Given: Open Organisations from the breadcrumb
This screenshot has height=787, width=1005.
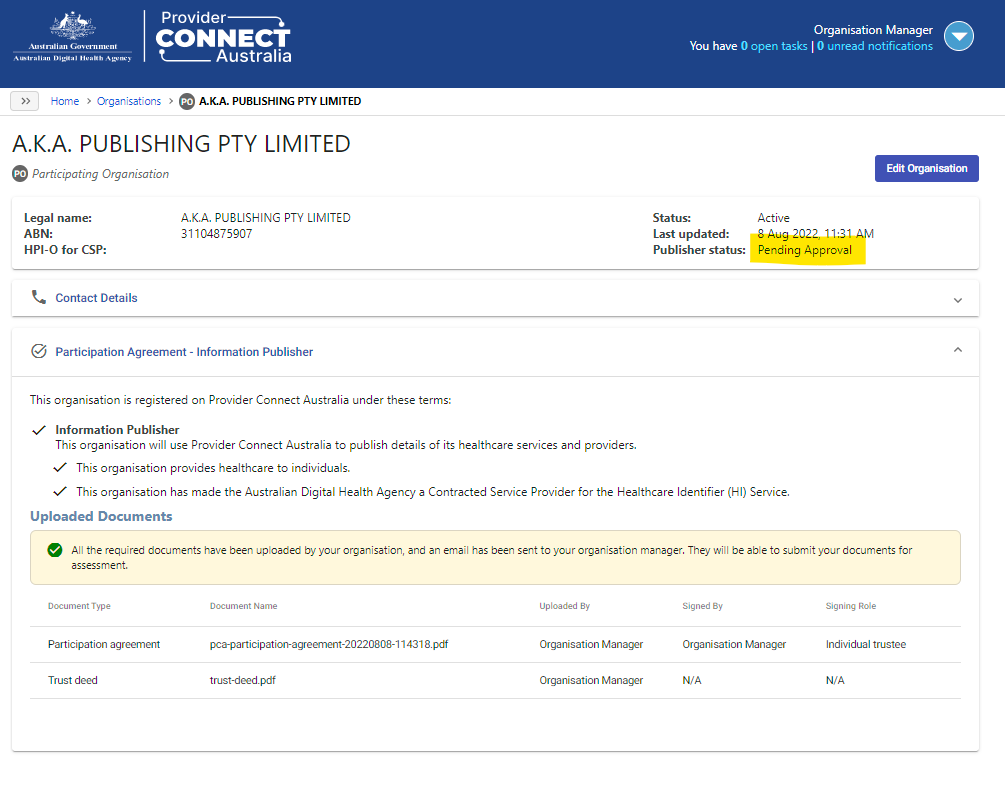Looking at the screenshot, I should point(128,101).
